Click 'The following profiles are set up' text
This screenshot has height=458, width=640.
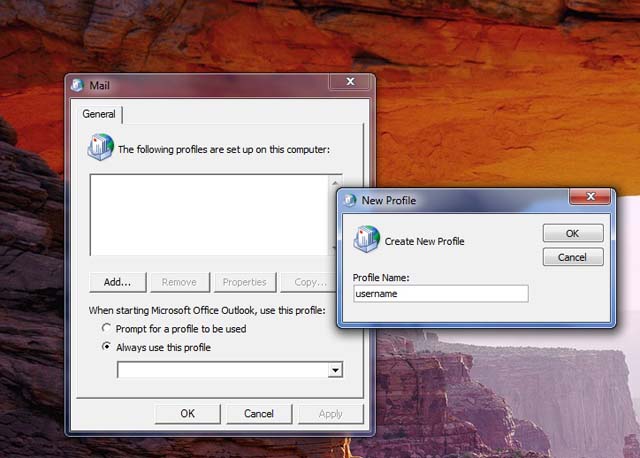(x=224, y=149)
